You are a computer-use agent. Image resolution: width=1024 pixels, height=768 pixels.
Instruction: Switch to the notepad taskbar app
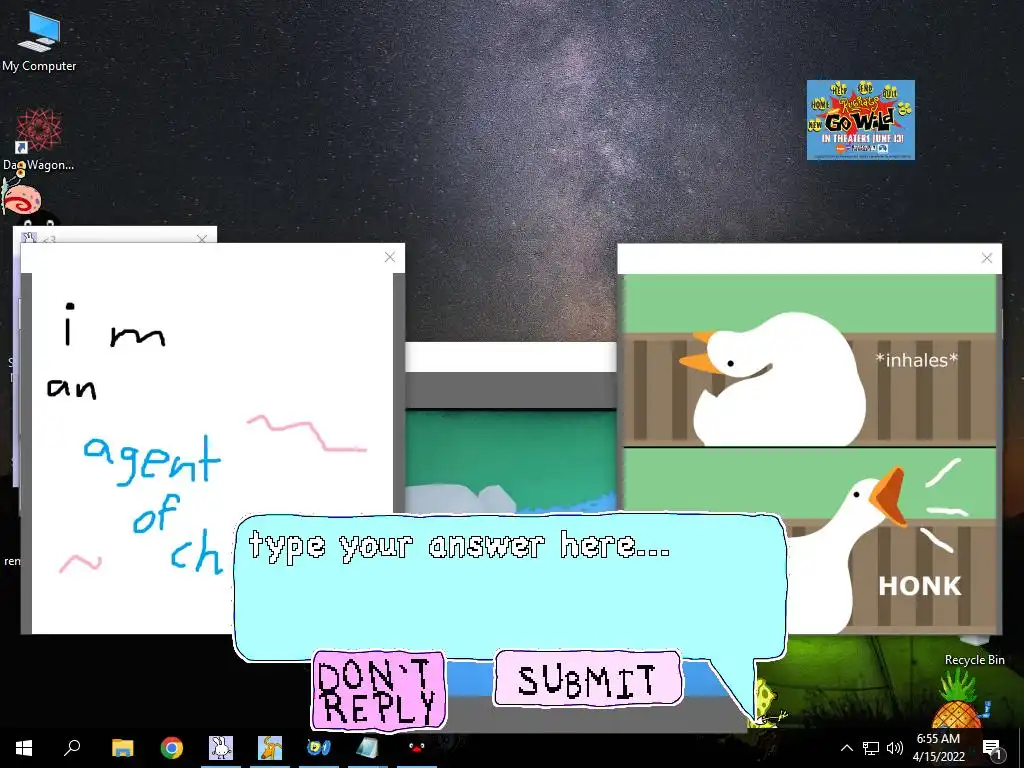tap(368, 748)
